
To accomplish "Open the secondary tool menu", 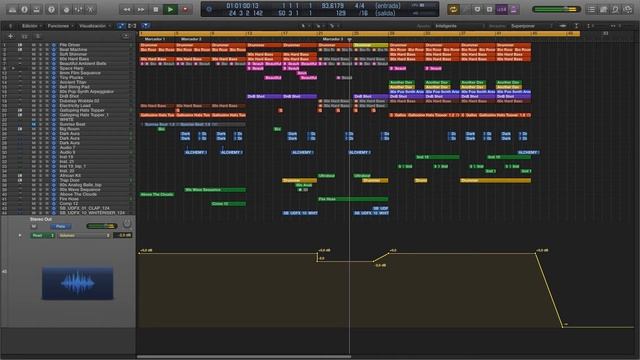I will tap(320, 26).
